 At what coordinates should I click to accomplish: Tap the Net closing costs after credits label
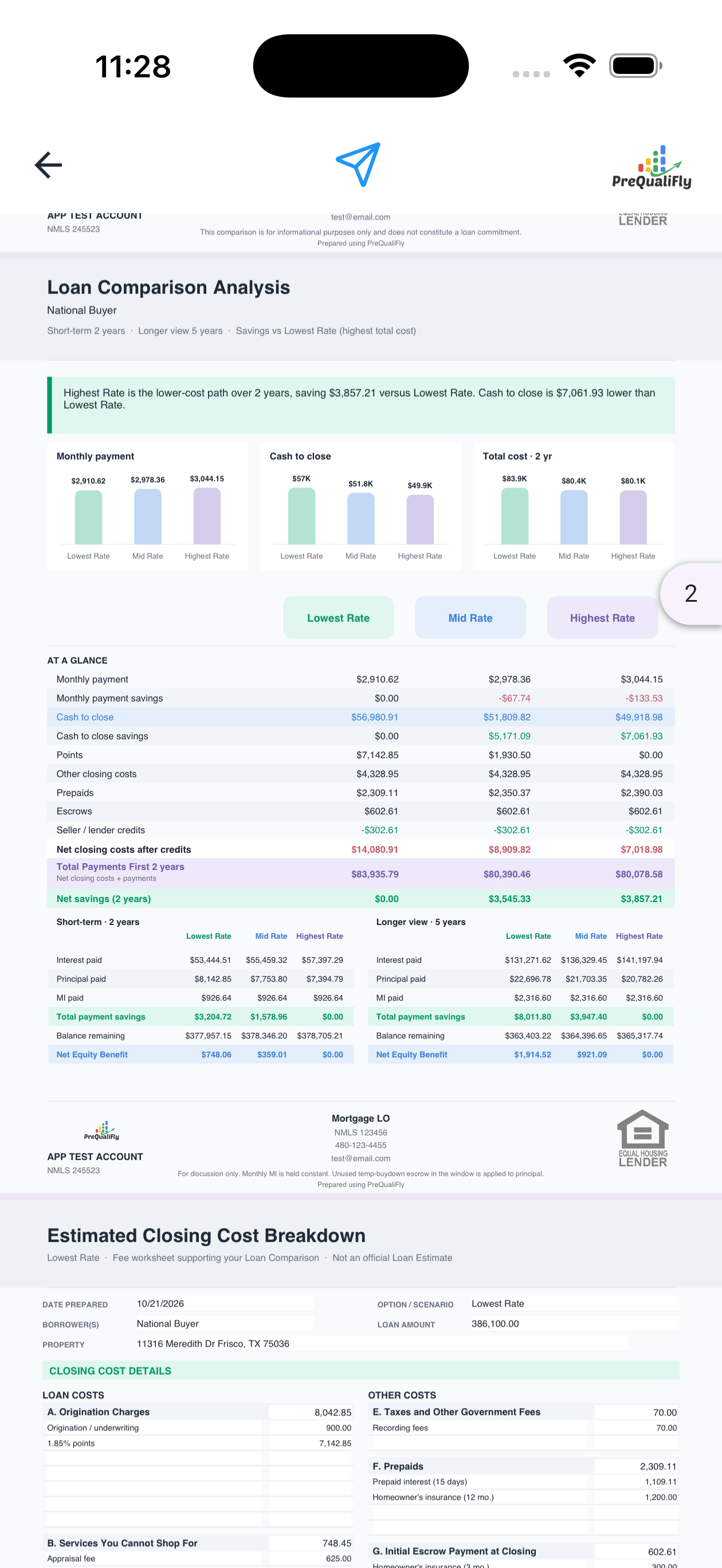coord(124,849)
